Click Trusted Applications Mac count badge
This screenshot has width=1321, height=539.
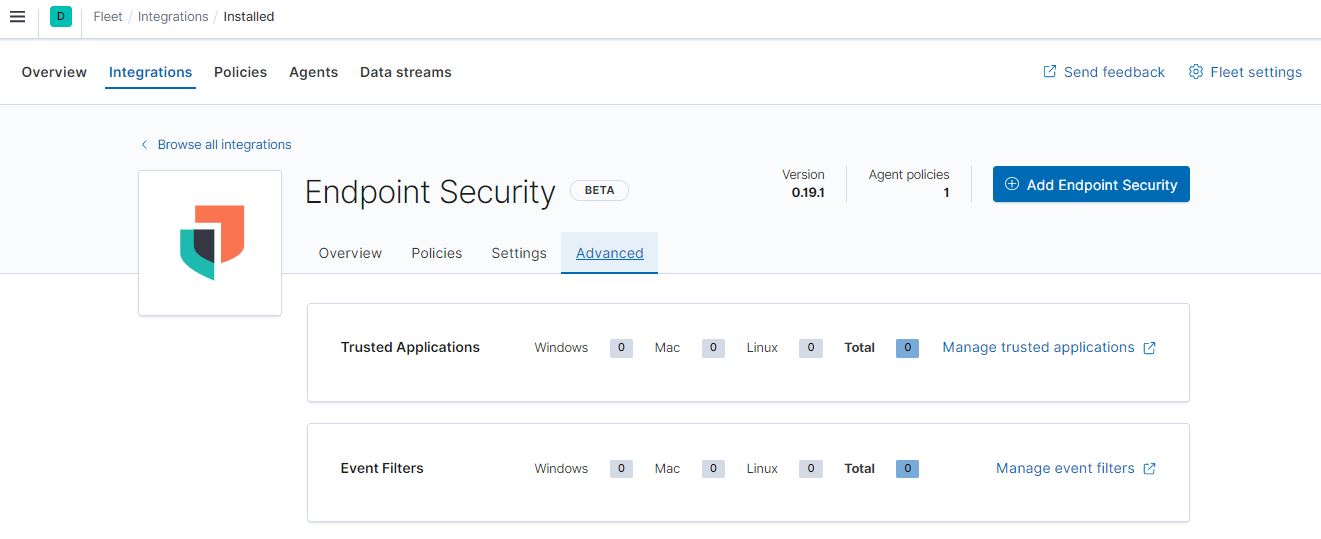pyautogui.click(x=713, y=348)
